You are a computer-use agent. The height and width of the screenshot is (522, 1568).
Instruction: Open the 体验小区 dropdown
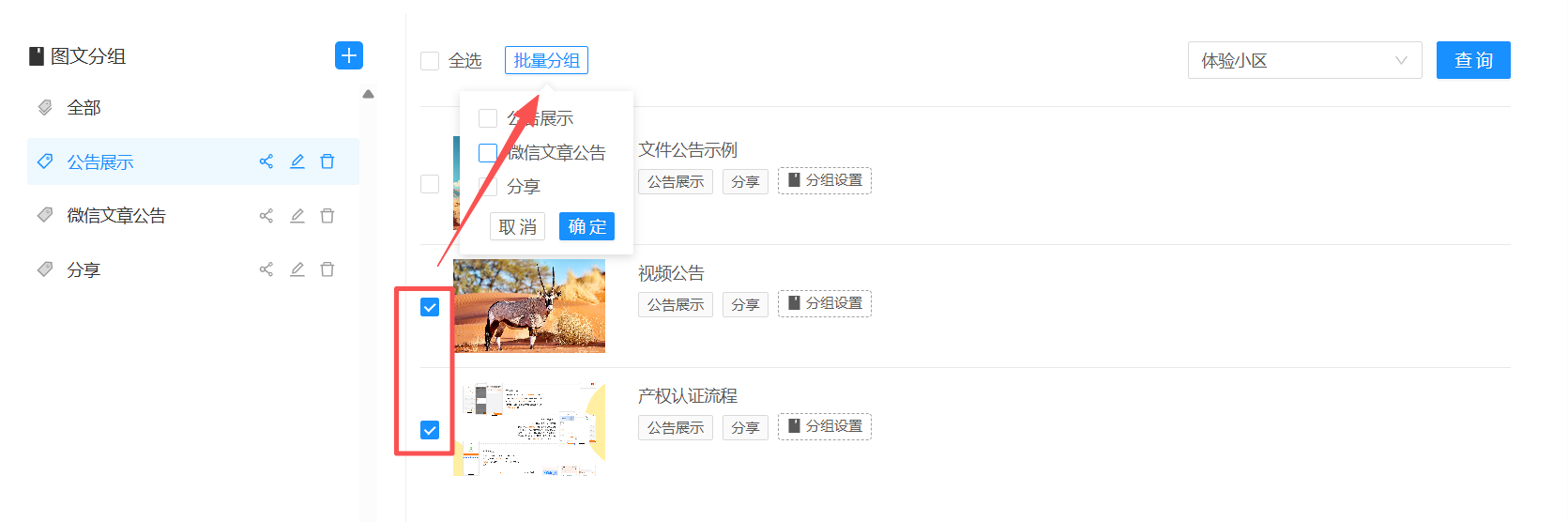(1305, 60)
